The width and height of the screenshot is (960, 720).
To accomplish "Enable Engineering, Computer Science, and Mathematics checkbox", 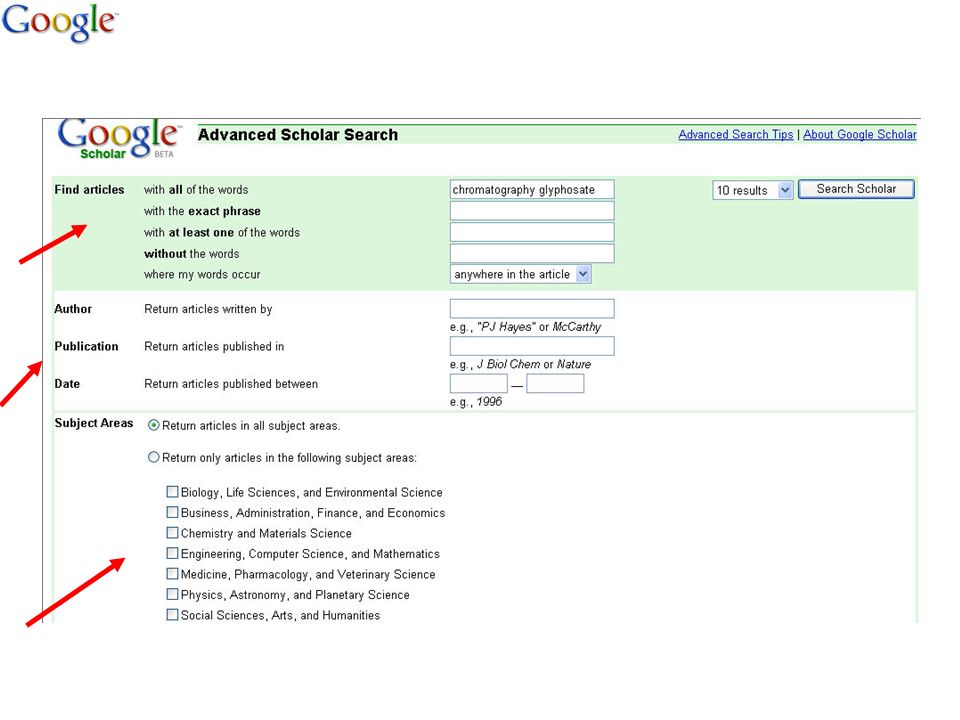I will tap(173, 553).
